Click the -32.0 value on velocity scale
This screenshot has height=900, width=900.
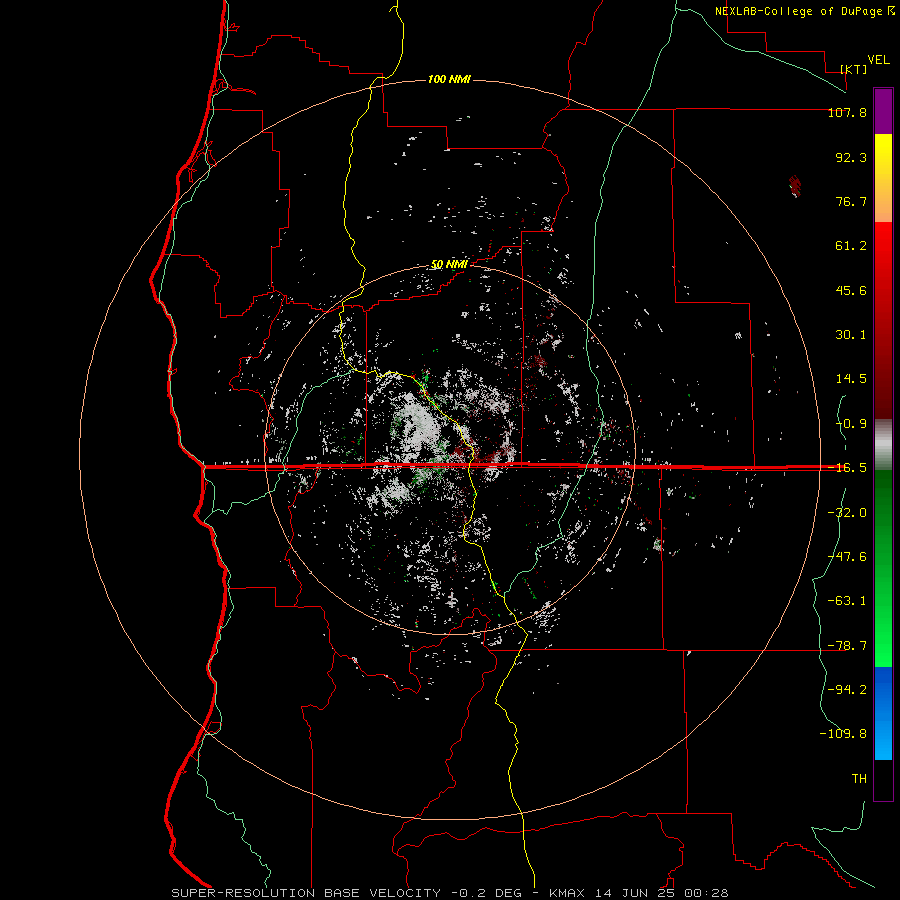847,513
